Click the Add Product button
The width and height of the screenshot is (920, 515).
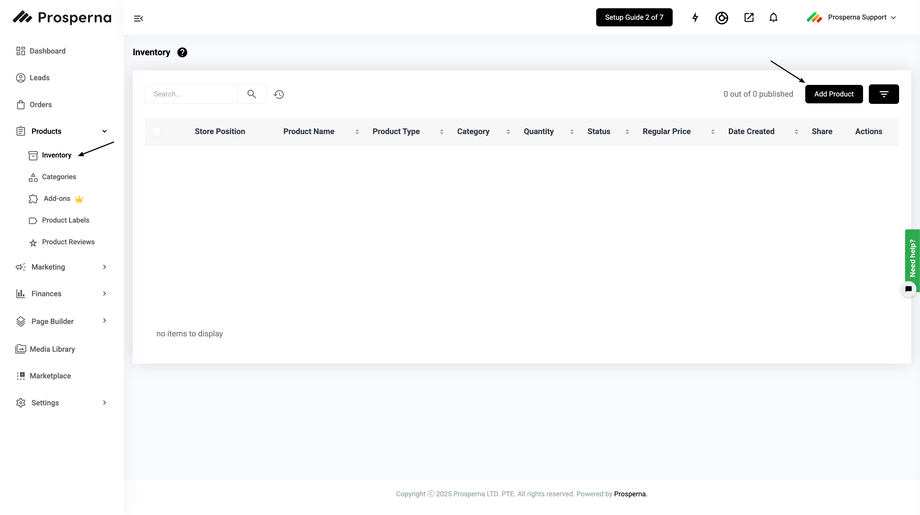click(x=834, y=94)
